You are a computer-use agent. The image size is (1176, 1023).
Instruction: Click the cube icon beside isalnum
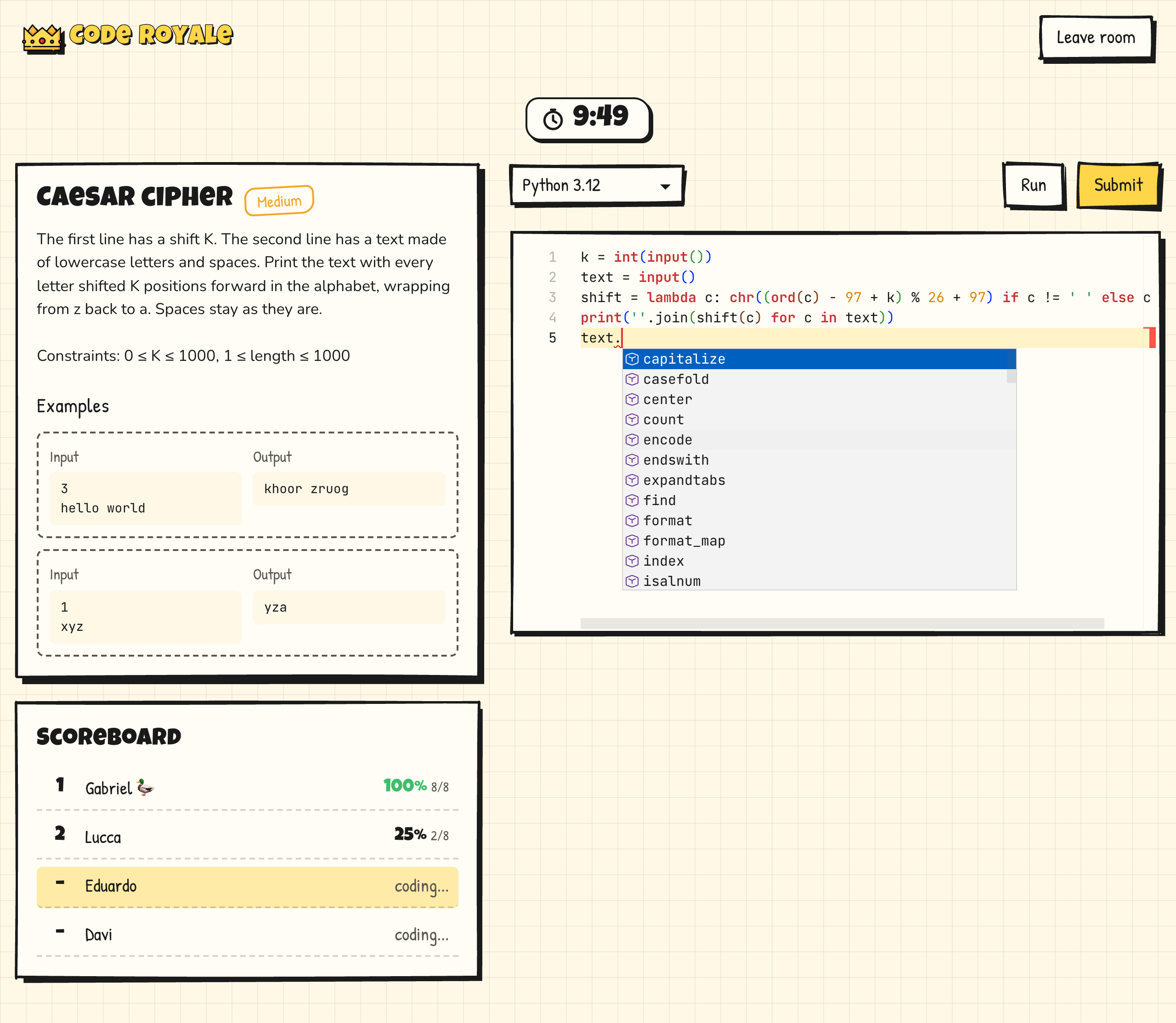click(x=632, y=581)
